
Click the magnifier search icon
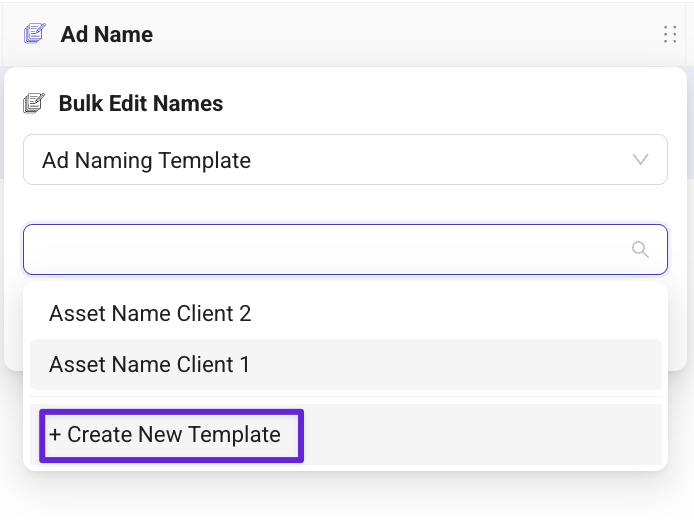pos(640,250)
